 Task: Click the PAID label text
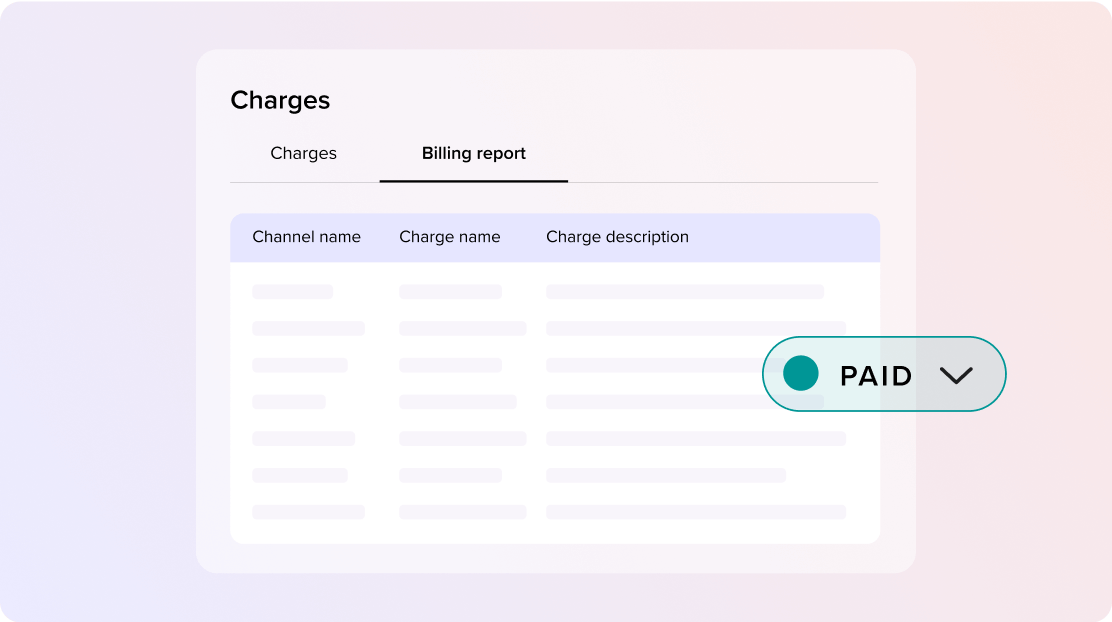pos(876,376)
